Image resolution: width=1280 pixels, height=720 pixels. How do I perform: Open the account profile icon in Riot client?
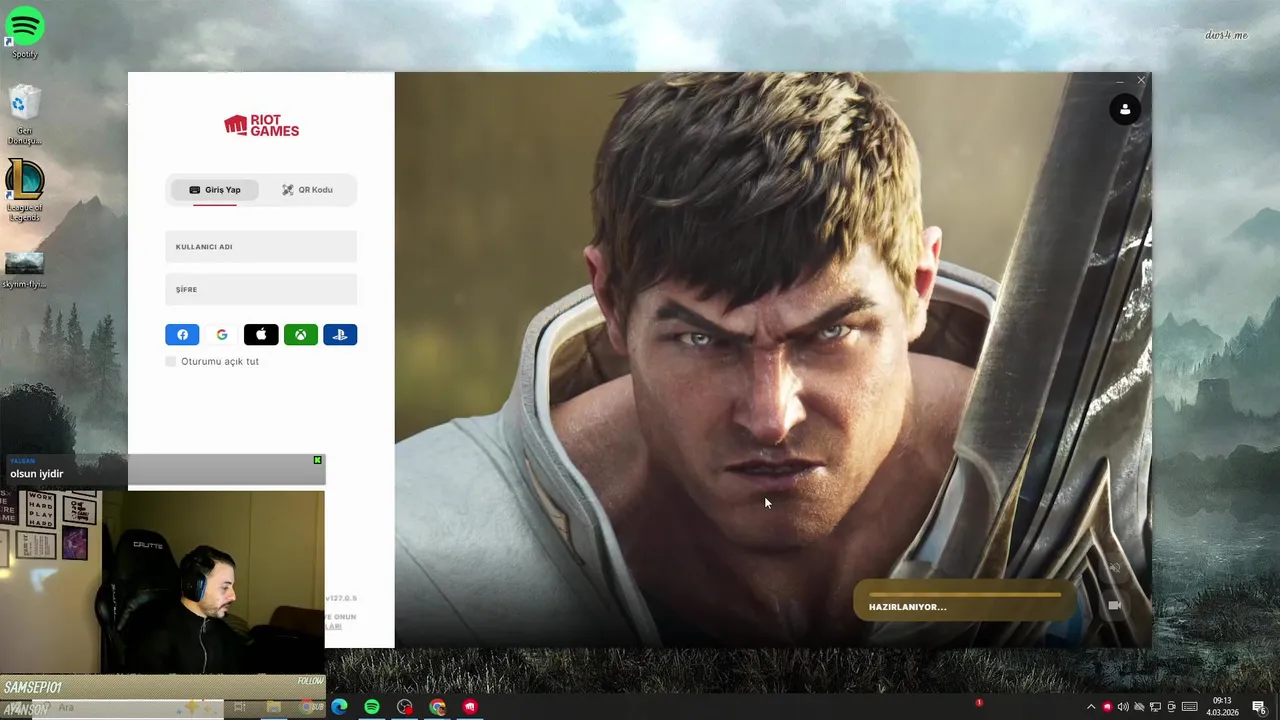[x=1125, y=110]
